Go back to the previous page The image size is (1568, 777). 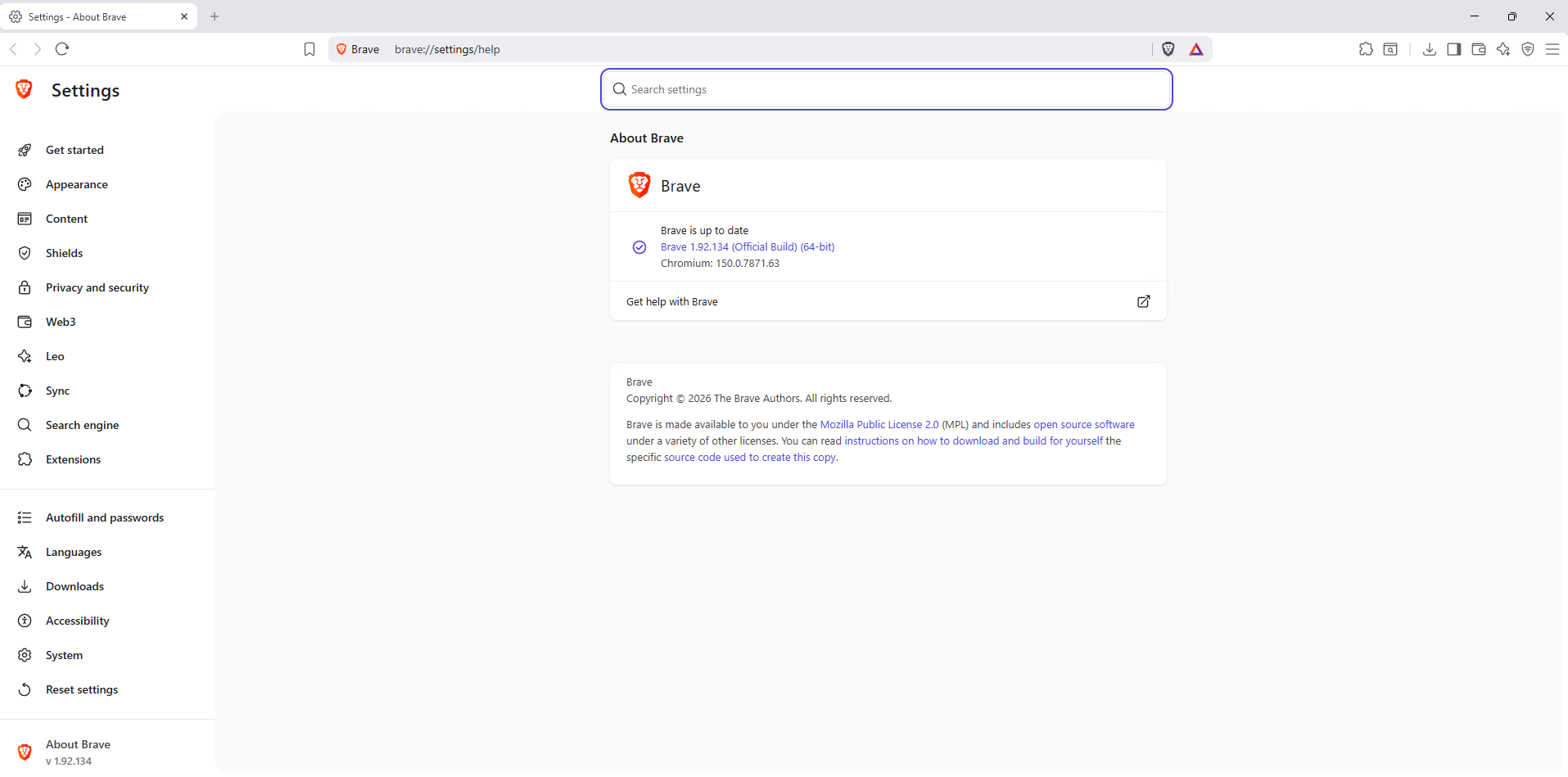click(14, 49)
